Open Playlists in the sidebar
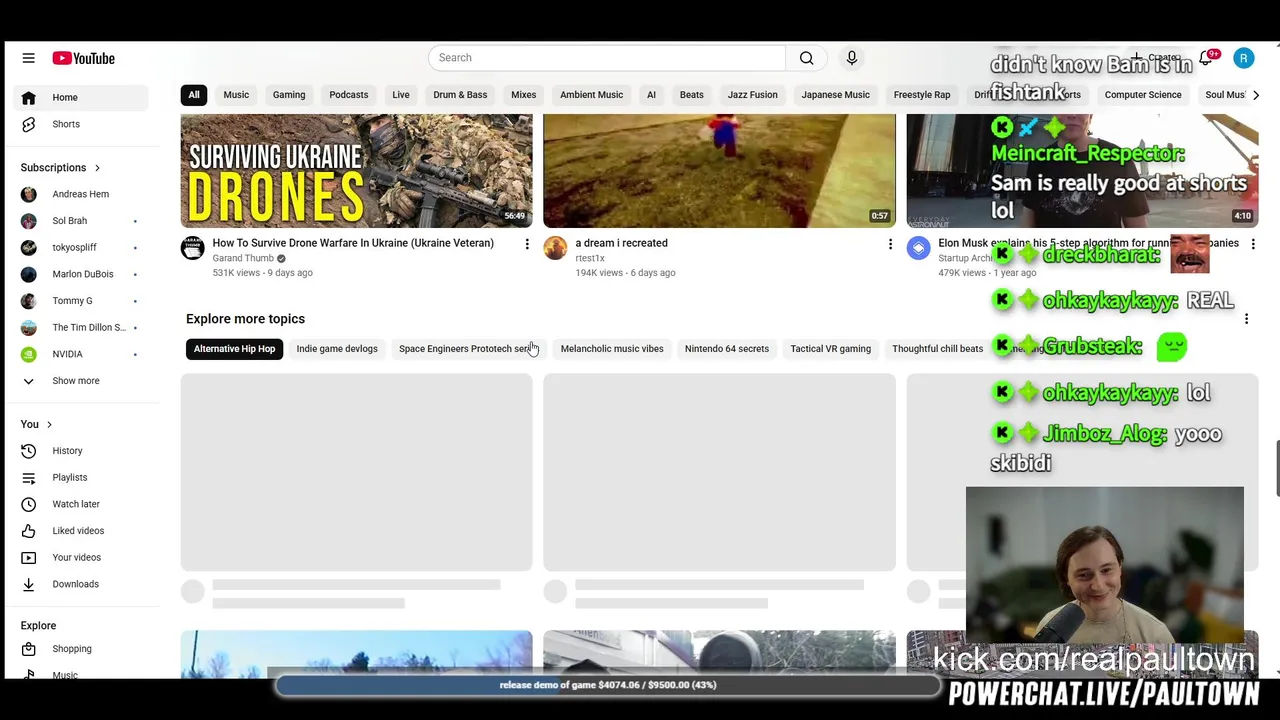The height and width of the screenshot is (720, 1280). [82, 477]
